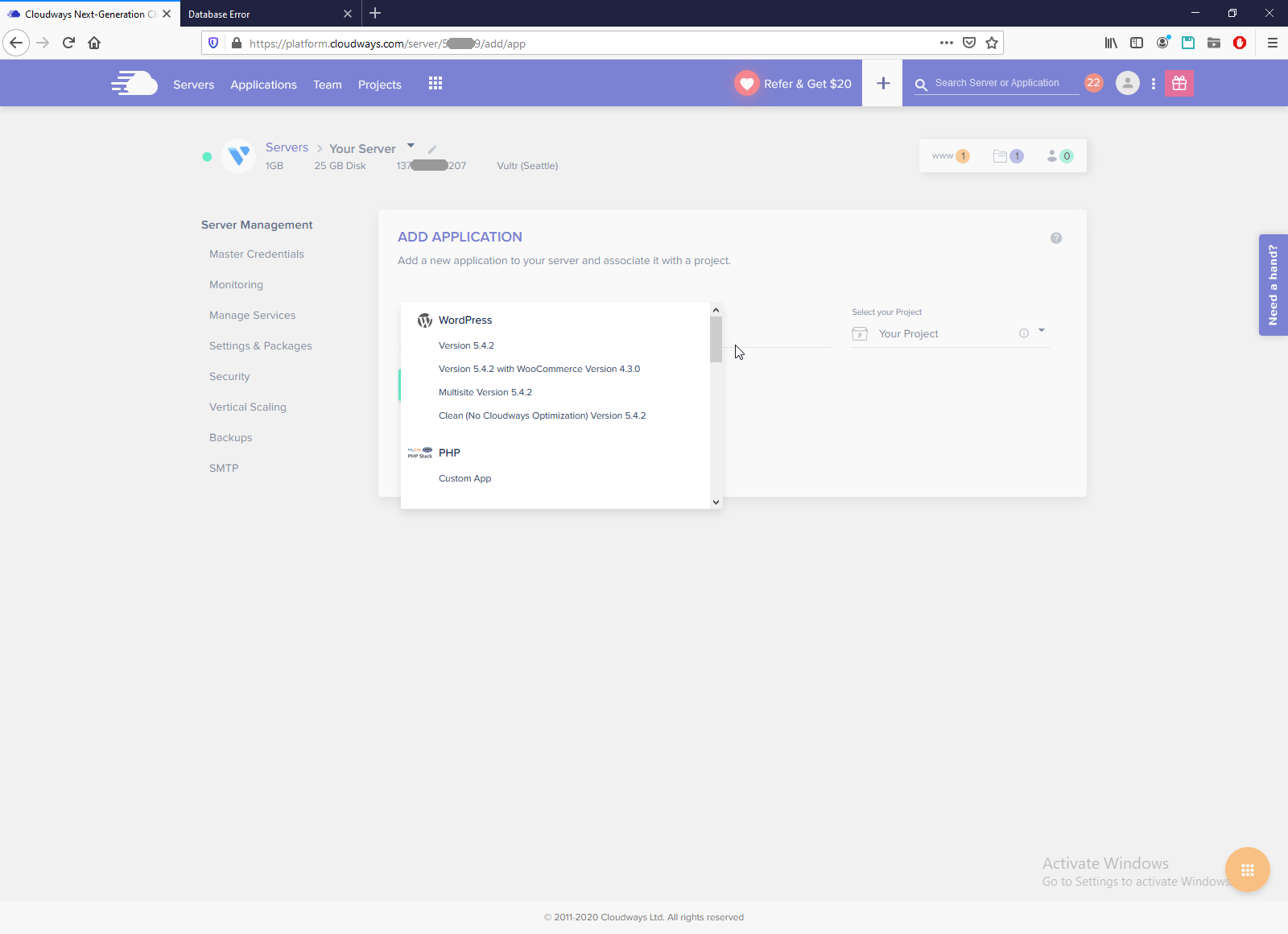Select Version 5.4.2 with WooCommerce option
1288x934 pixels.
[x=539, y=369]
